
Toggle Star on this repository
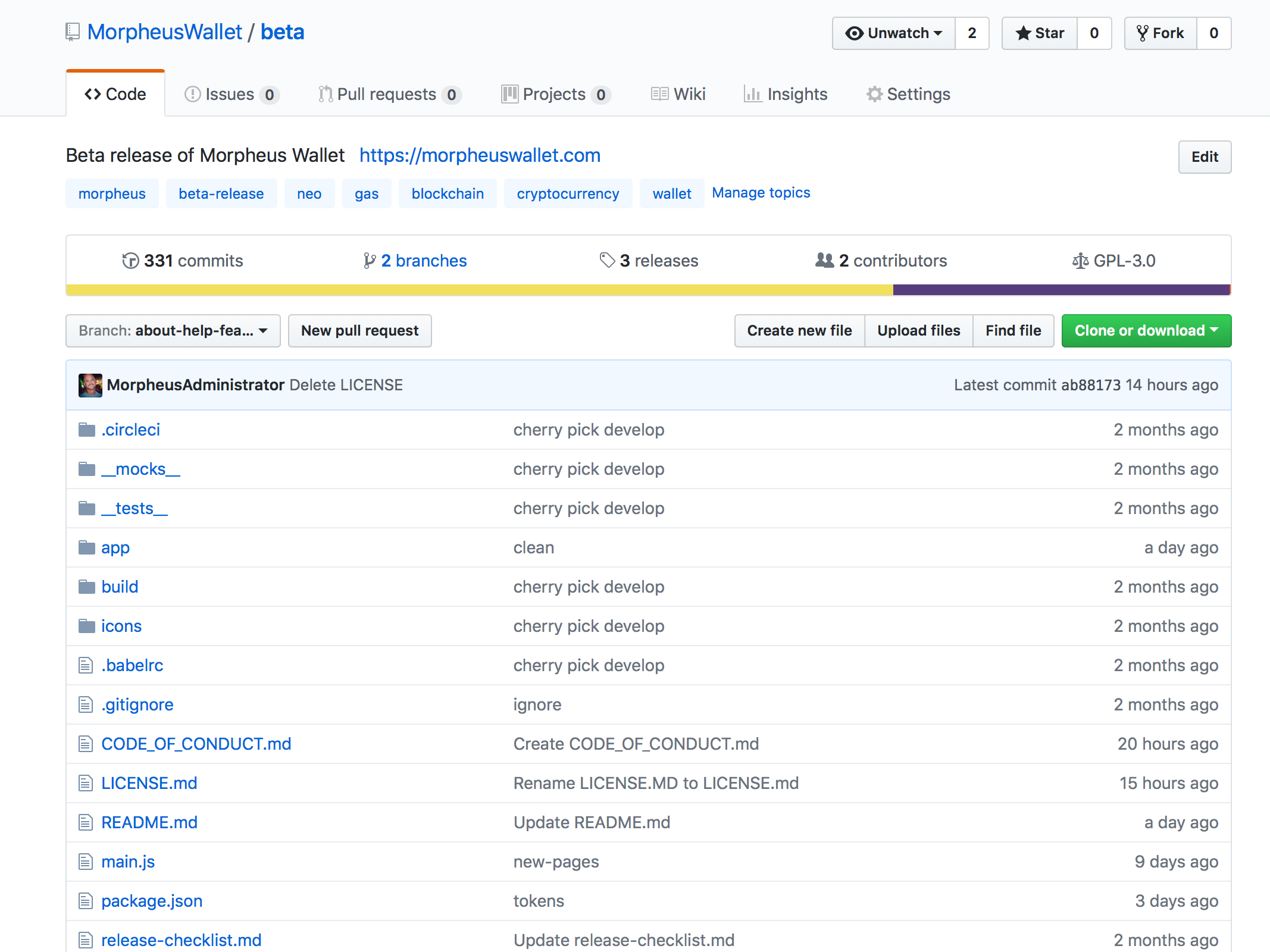coord(1040,33)
